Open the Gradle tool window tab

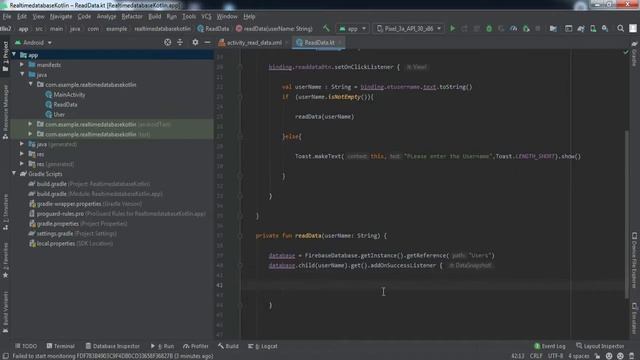coord(634,53)
